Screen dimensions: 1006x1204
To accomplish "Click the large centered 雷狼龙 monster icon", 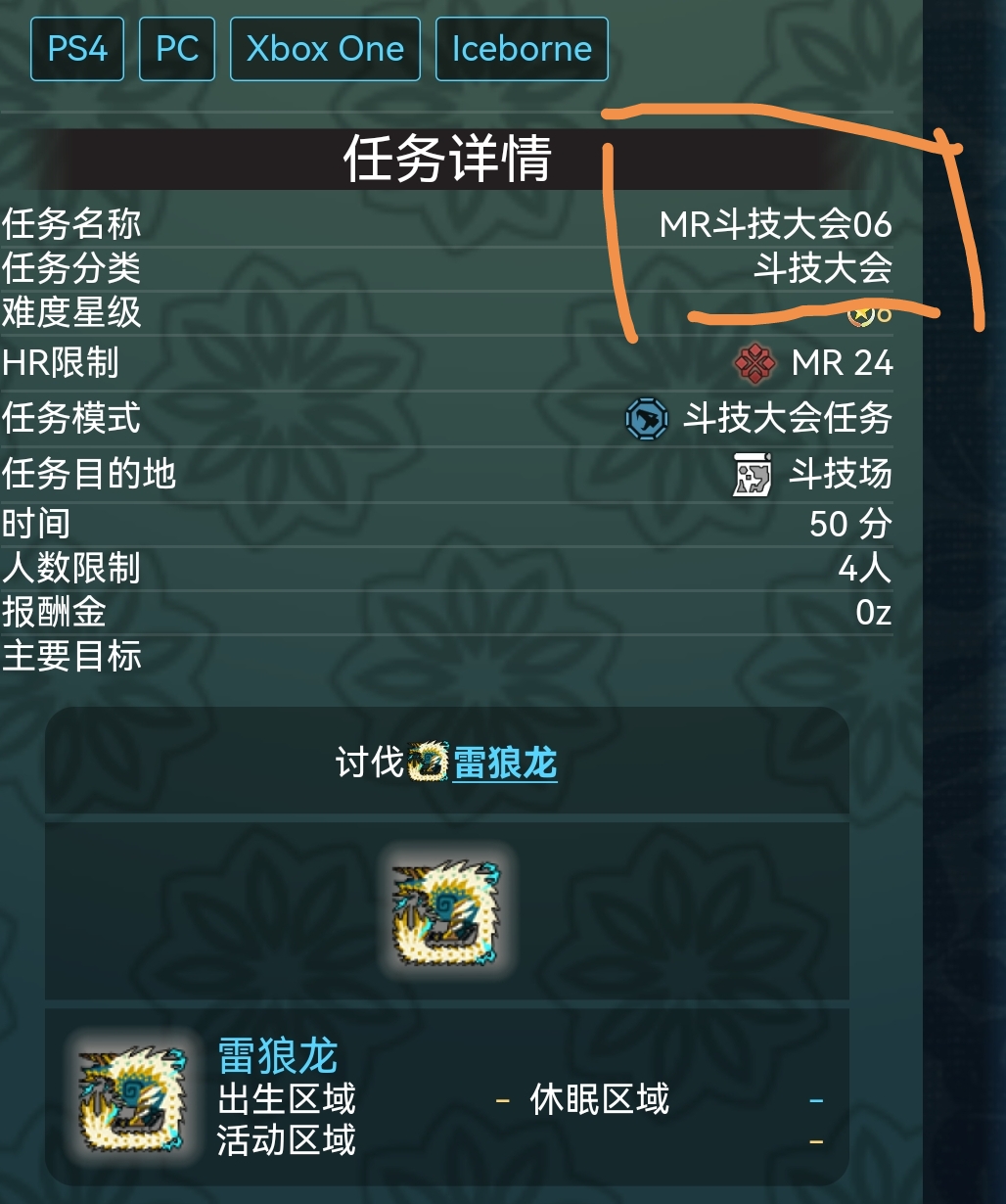I will pos(447,910).
